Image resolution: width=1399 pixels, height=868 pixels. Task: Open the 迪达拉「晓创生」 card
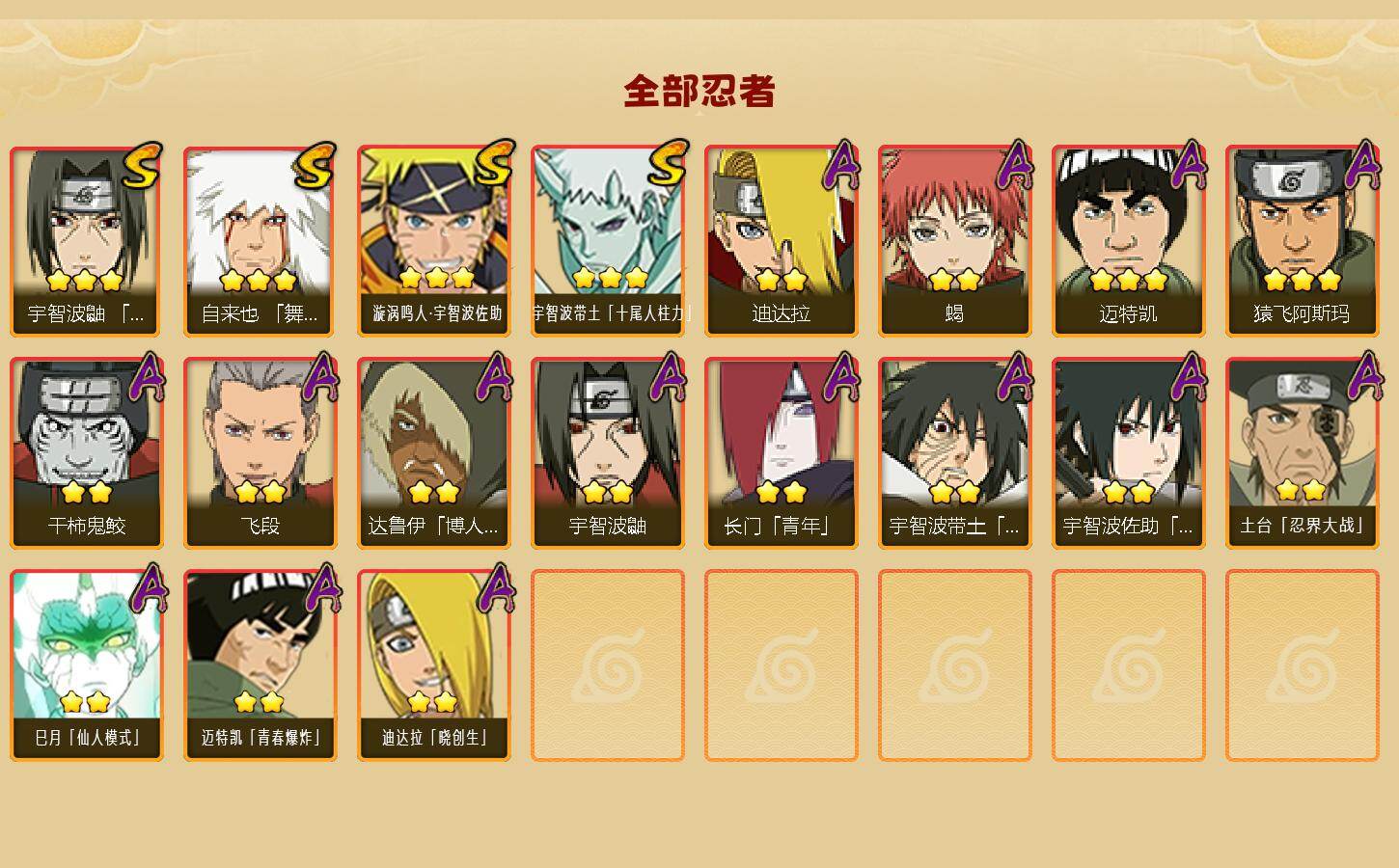(434, 665)
